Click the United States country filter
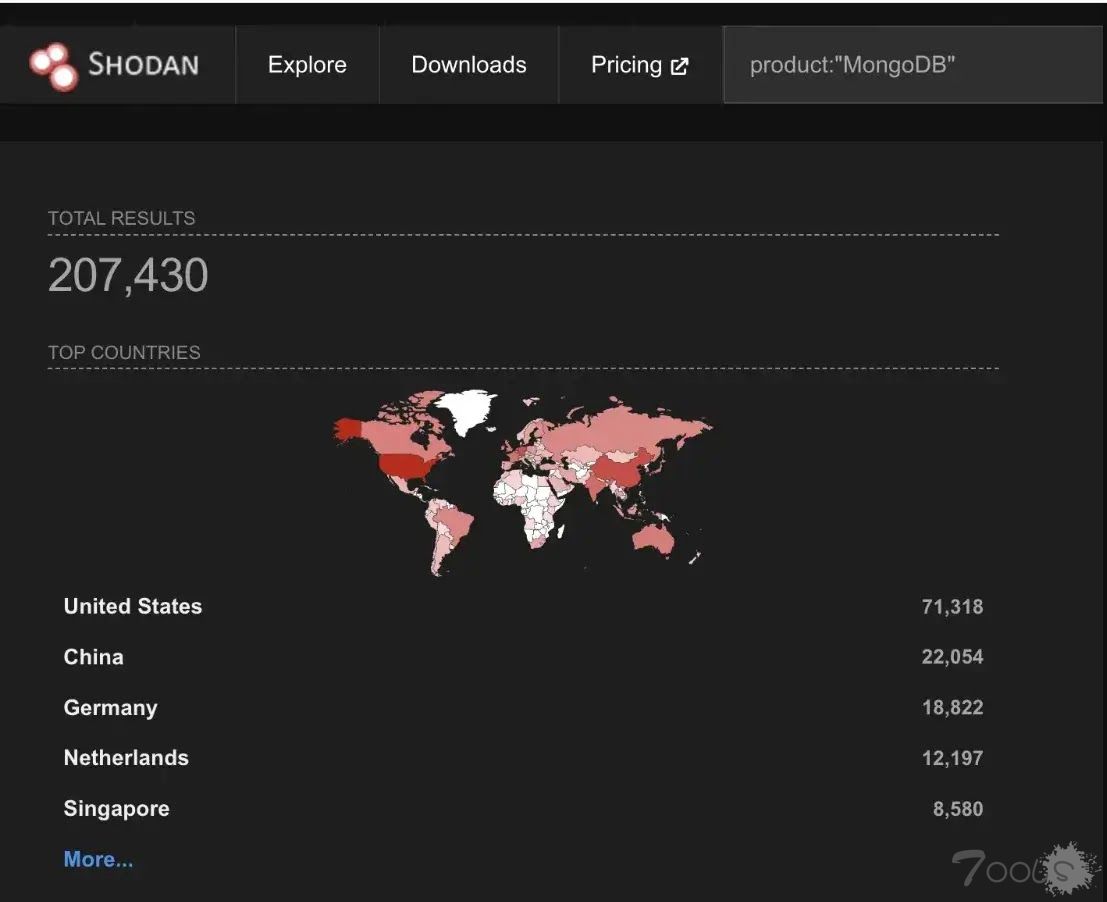Image resolution: width=1107 pixels, height=902 pixels. 133,606
